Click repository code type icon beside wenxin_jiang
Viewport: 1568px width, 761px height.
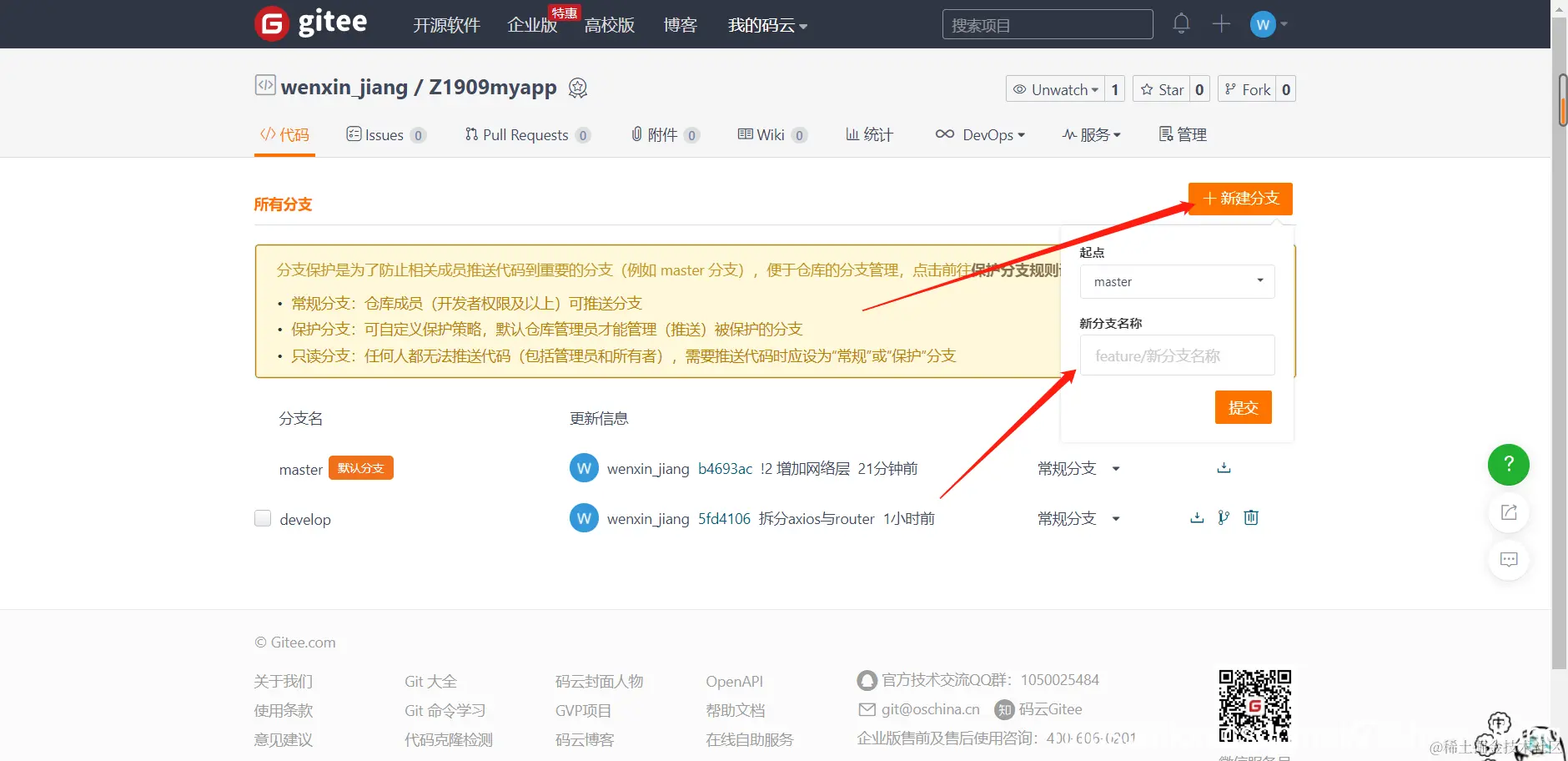pyautogui.click(x=265, y=85)
